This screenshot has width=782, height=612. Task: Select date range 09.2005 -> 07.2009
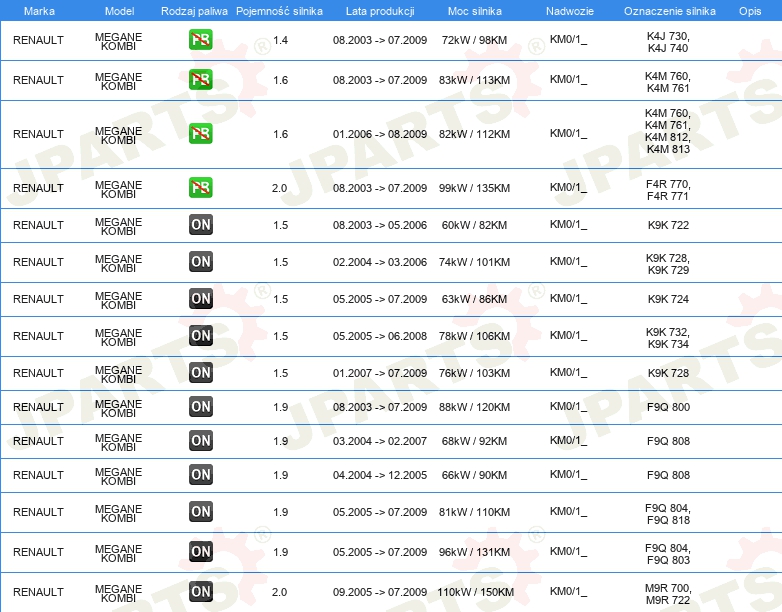[380, 592]
